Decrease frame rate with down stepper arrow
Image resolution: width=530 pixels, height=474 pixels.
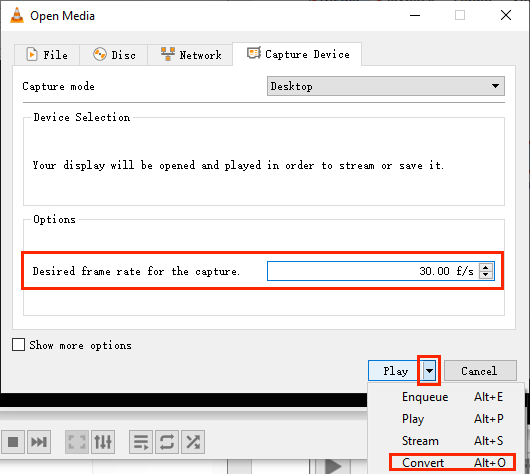(486, 275)
